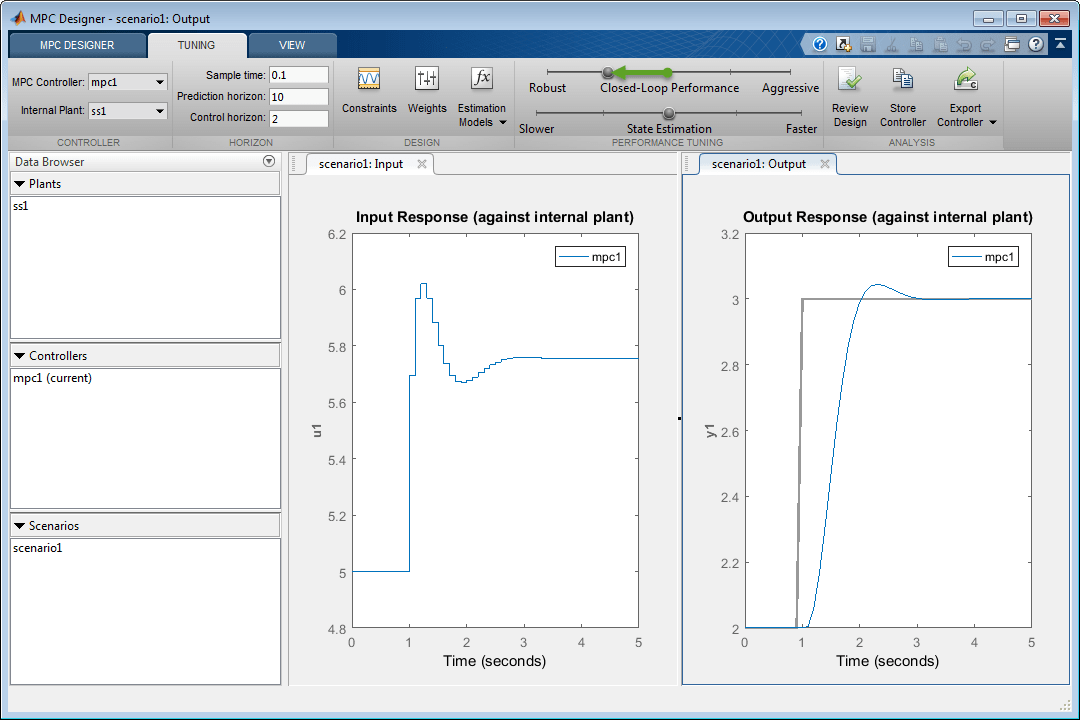Click the Prediction horizon field
This screenshot has height=720, width=1080.
coord(299,96)
